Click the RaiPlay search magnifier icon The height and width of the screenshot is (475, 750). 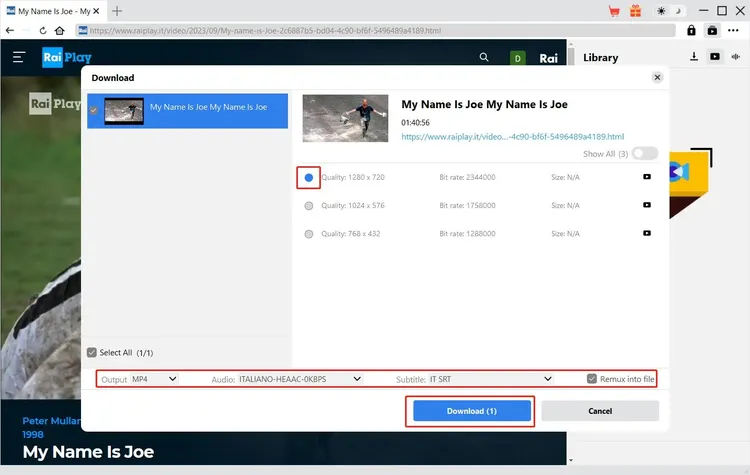(484, 58)
